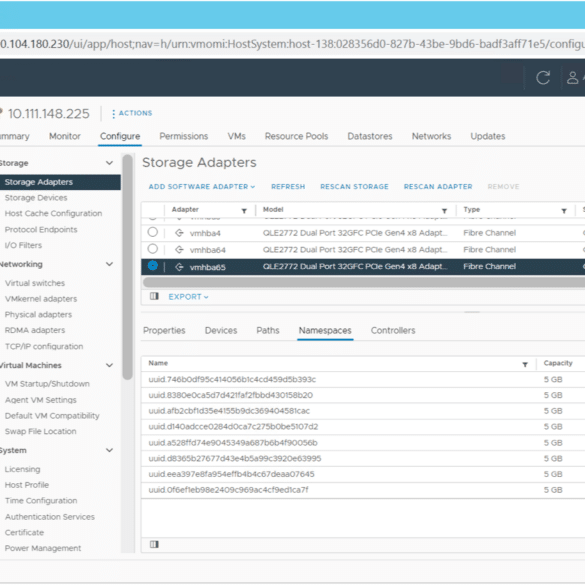Collapse the Storage section chevron
The width and height of the screenshot is (585, 585).
[109, 163]
